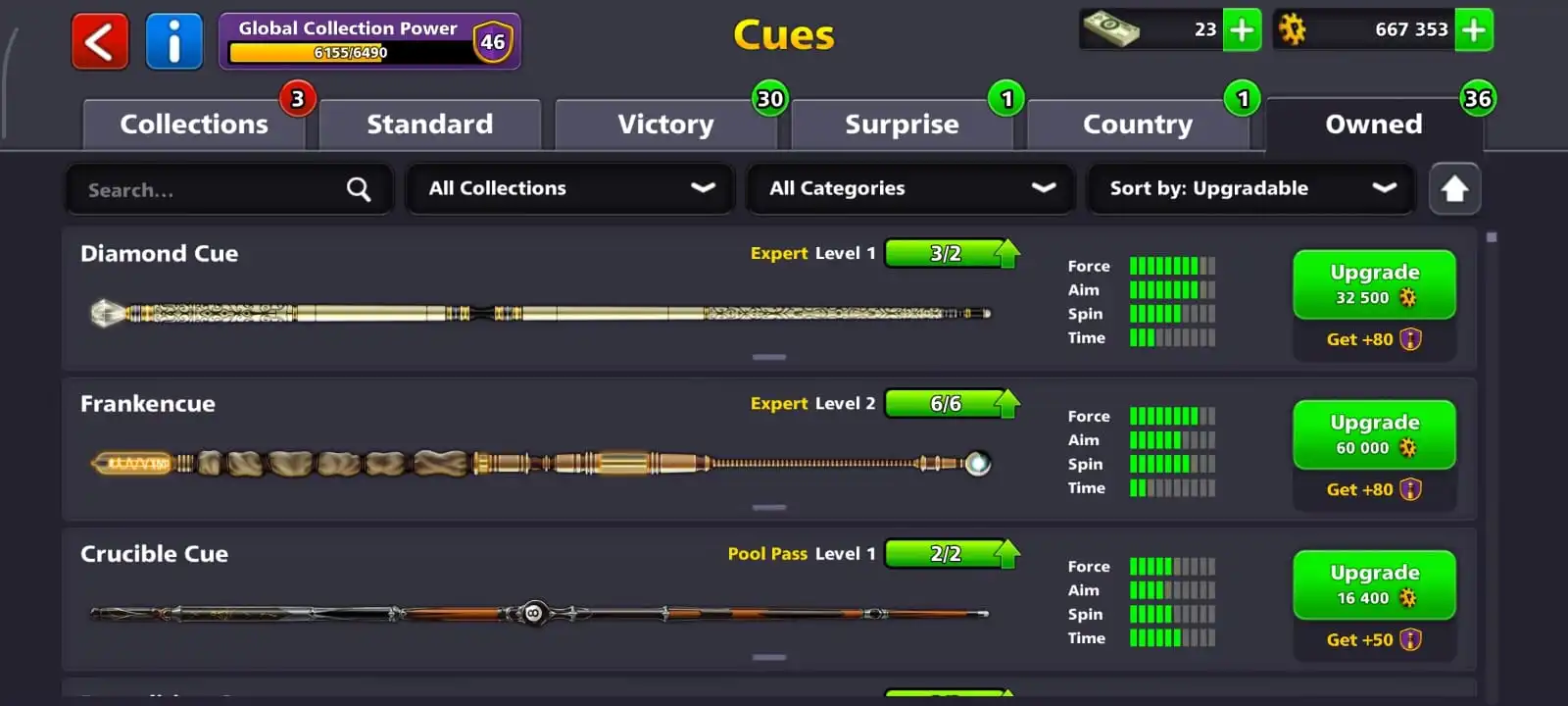The height and width of the screenshot is (706, 1568).
Task: Switch to the Victory tab
Action: (x=665, y=125)
